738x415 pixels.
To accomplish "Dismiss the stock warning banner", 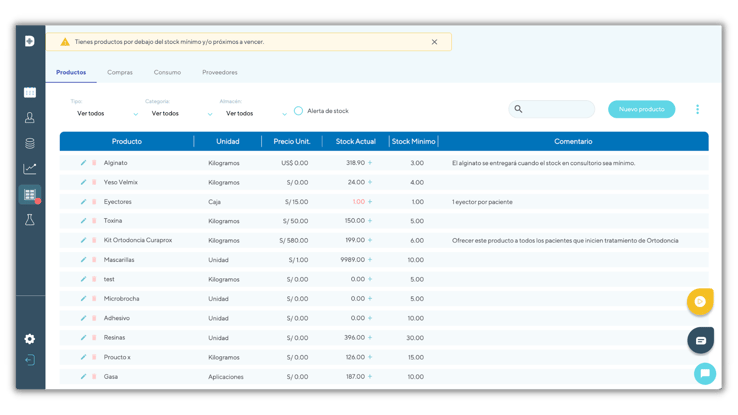I will (434, 42).
